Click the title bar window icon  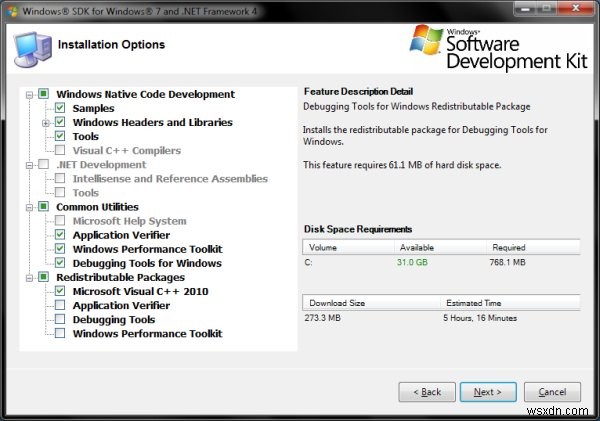12,11
